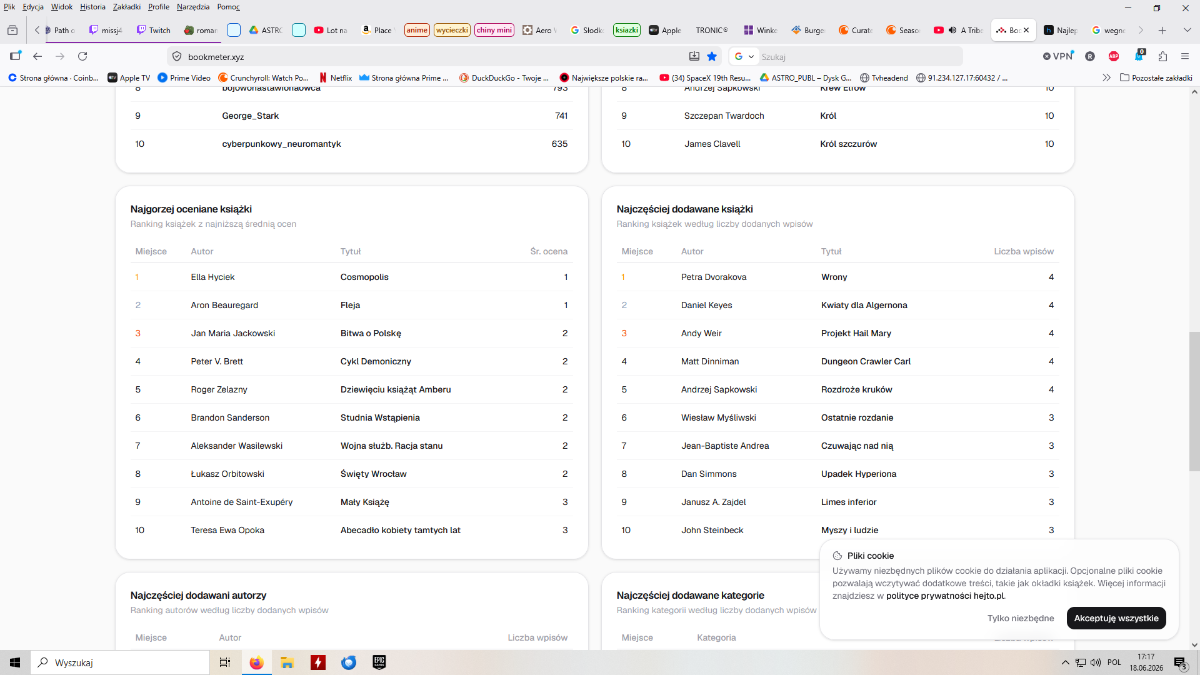
Task: Open the Crunchyroll bookmark
Action: [x=264, y=77]
